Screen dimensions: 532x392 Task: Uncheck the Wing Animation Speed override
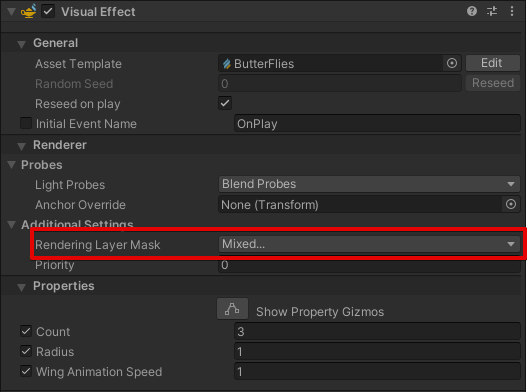click(x=26, y=371)
